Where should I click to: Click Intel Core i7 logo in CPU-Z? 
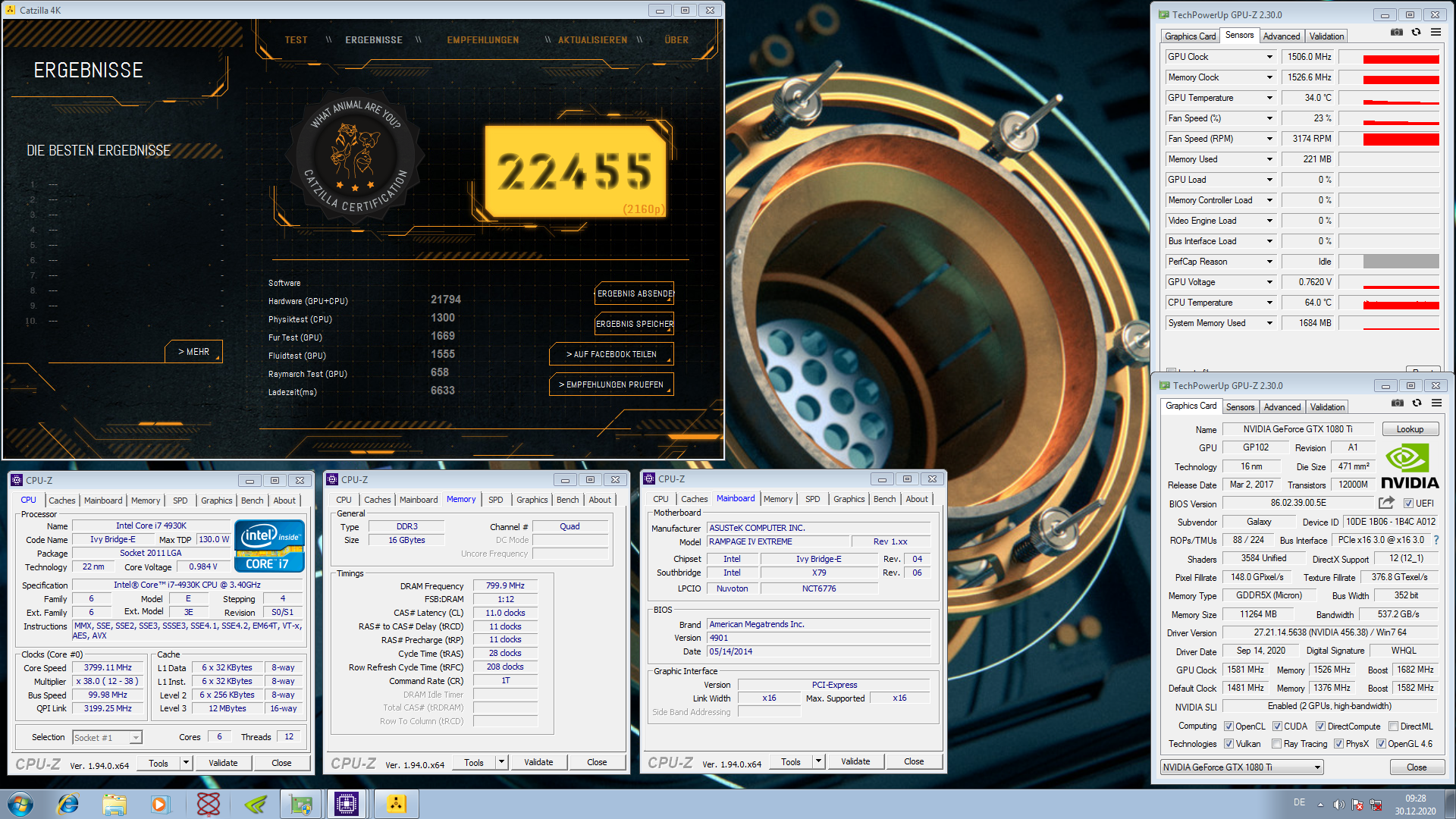270,545
